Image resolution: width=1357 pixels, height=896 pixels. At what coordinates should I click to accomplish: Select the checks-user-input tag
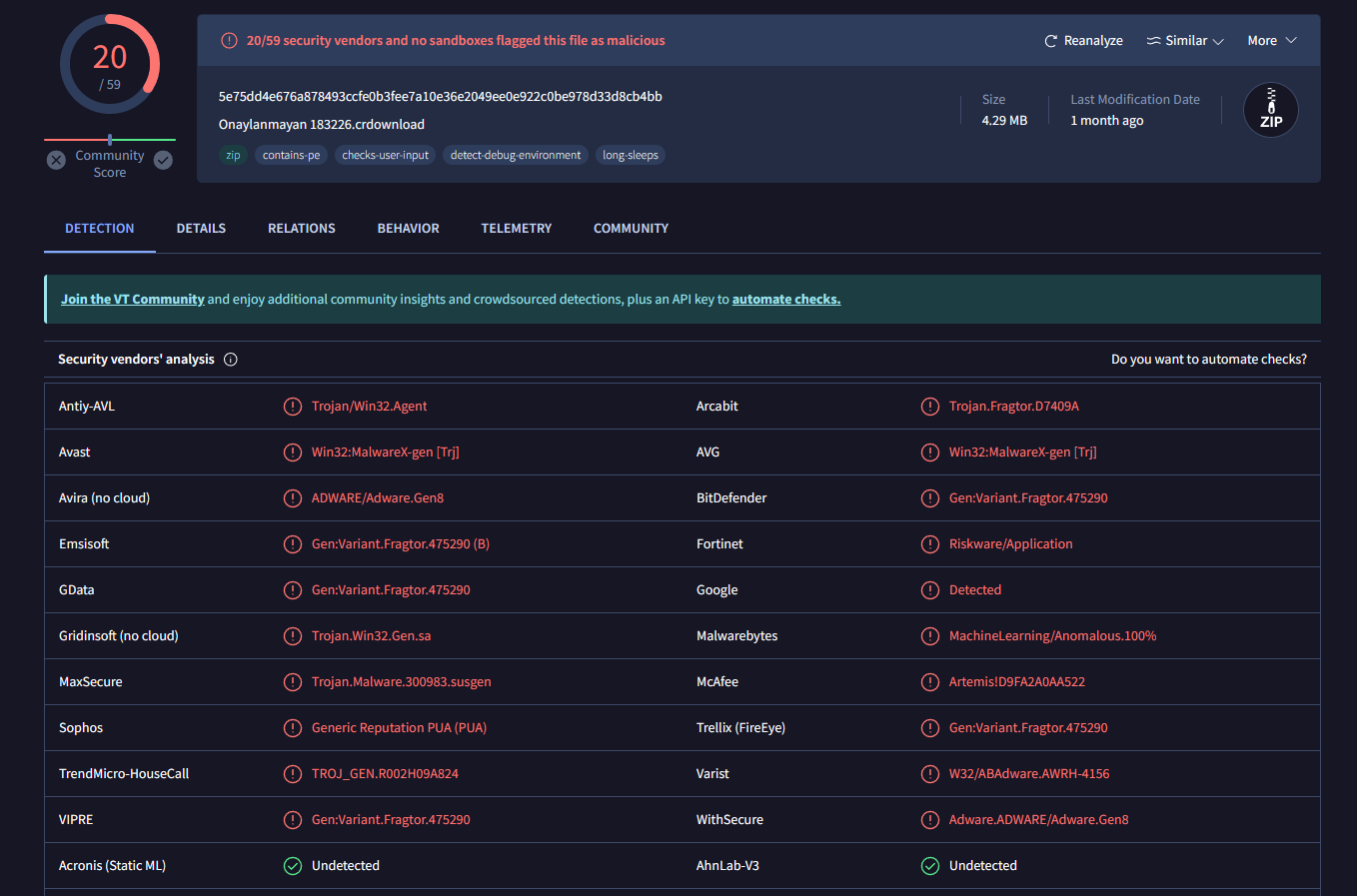click(386, 155)
